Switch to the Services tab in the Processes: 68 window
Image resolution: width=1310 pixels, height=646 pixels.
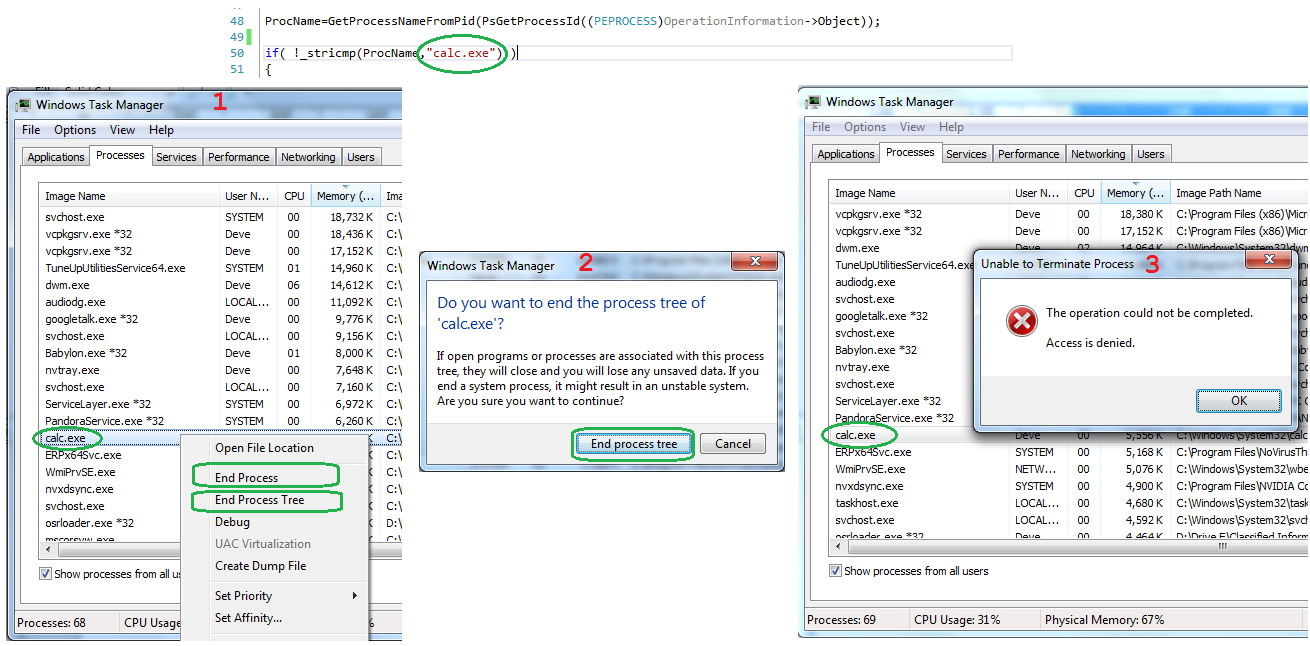pos(176,157)
